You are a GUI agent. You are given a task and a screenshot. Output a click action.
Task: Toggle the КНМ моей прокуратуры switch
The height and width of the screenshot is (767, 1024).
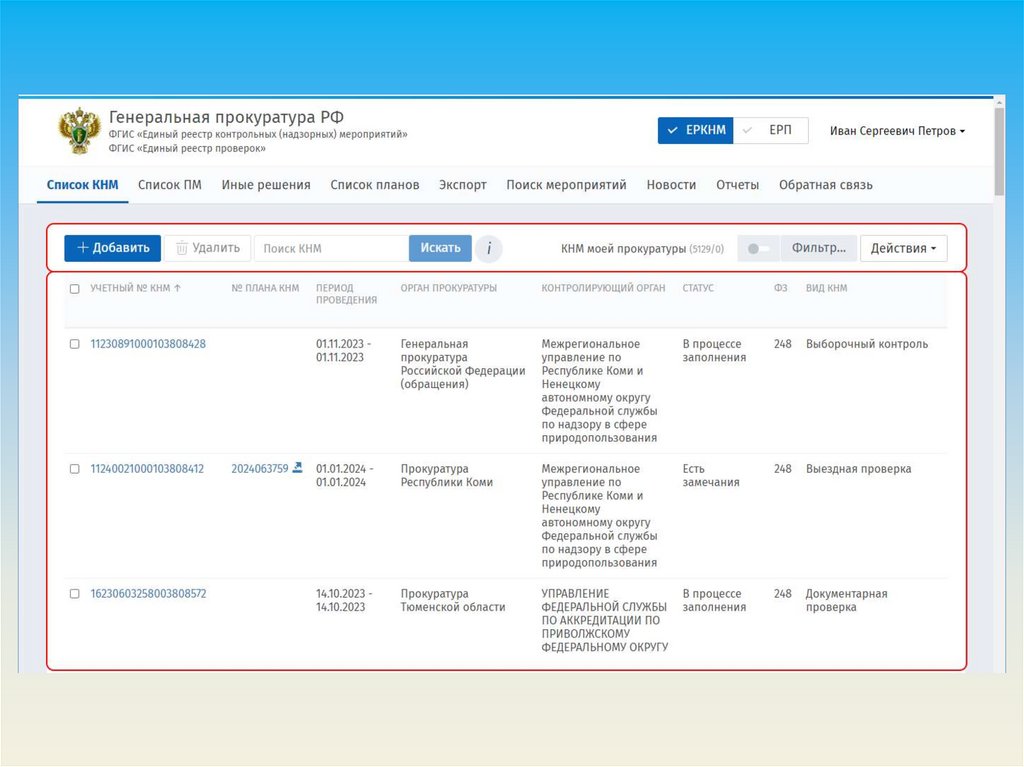758,249
